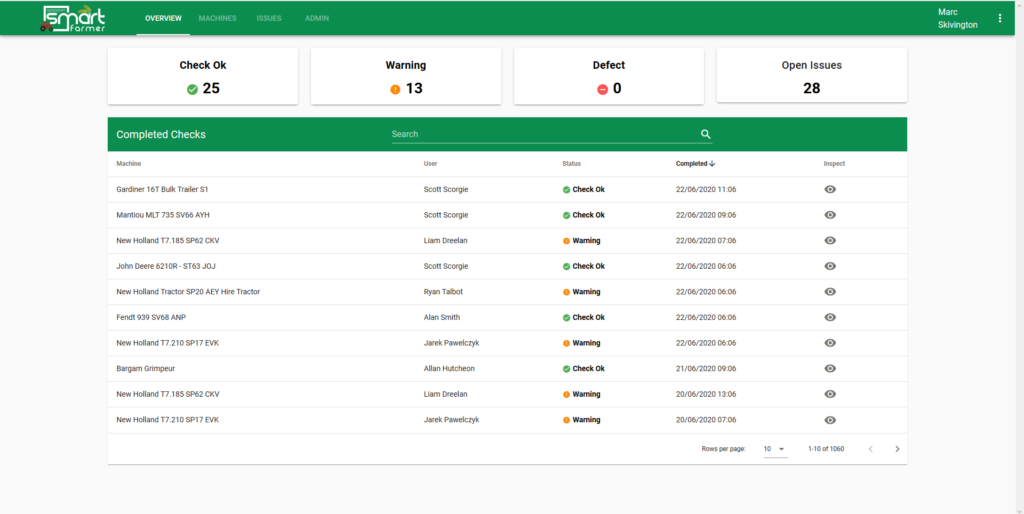Click Warning status icon for Ryan Talbot's check

[566, 292]
